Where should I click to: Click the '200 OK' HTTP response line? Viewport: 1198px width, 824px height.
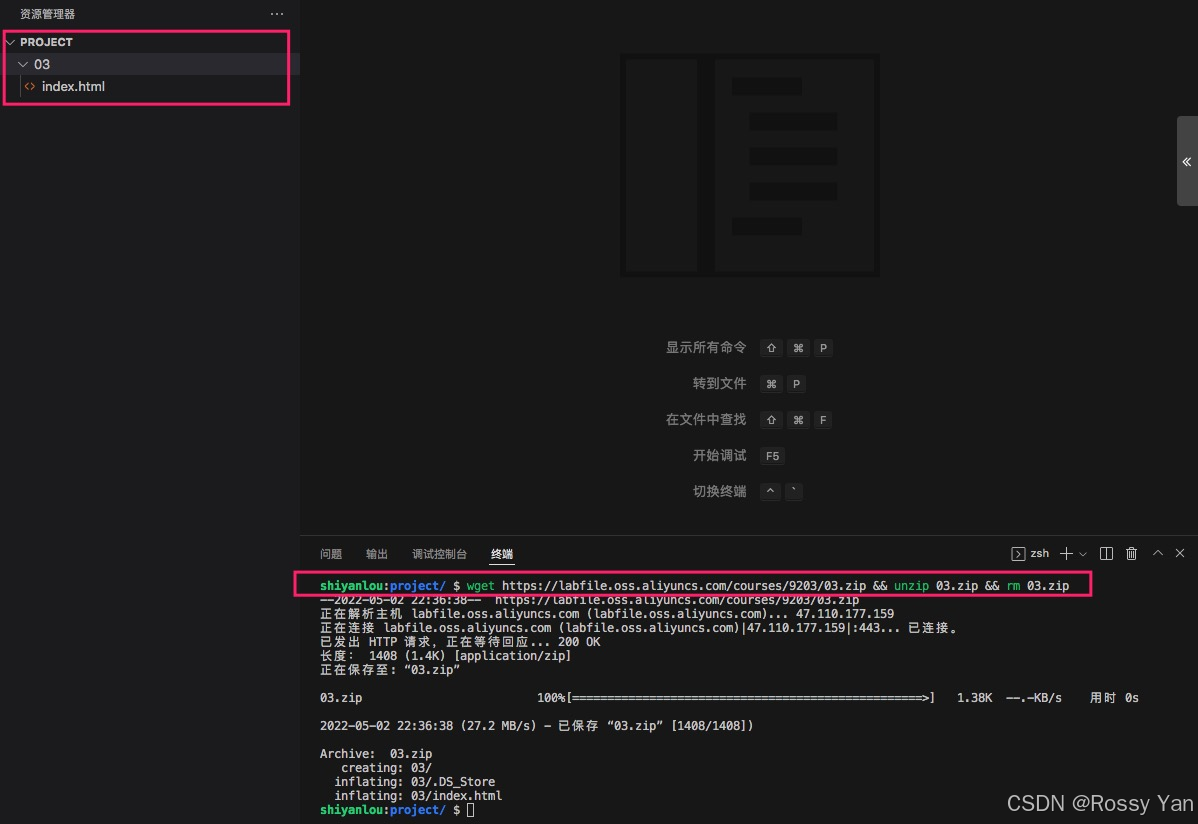point(460,642)
